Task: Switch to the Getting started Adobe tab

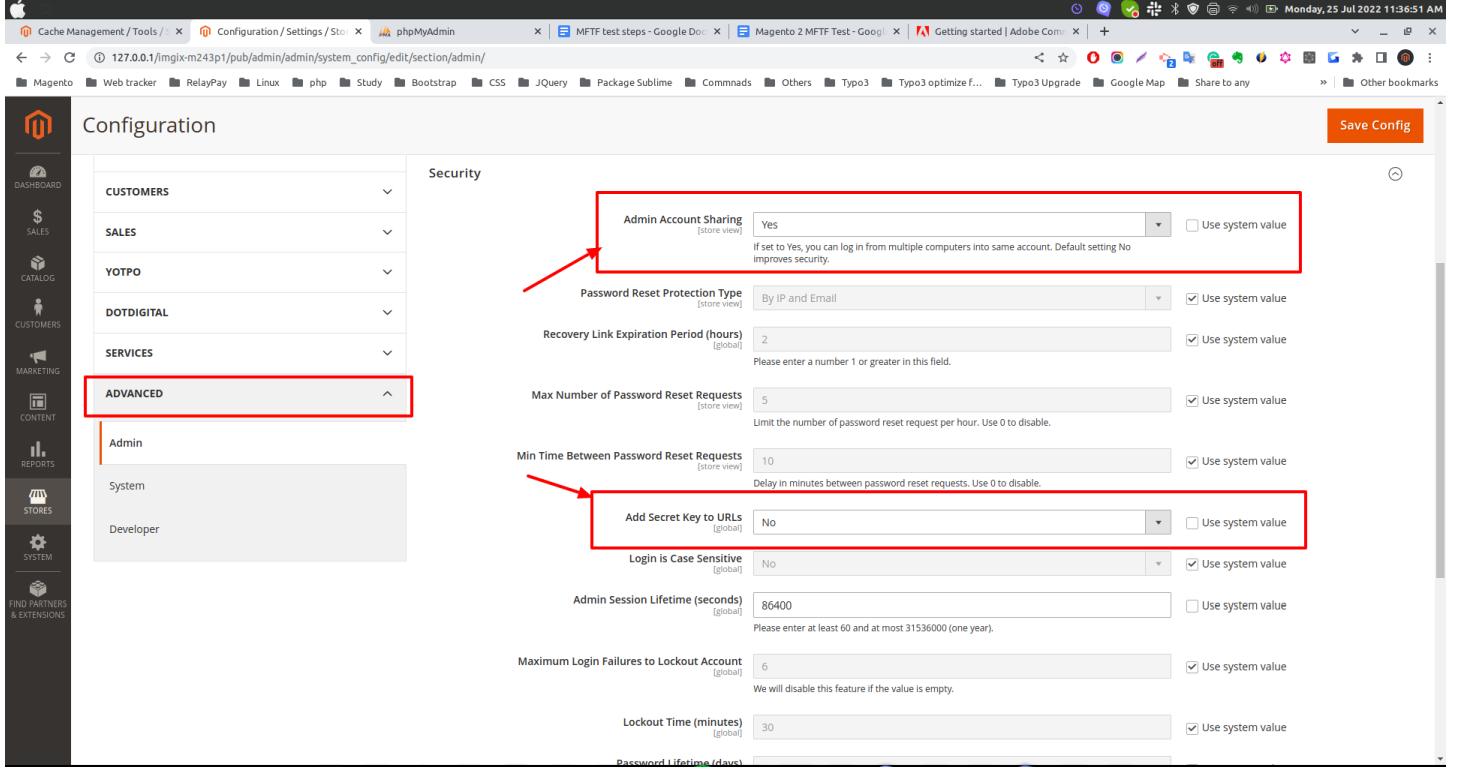Action: point(999,31)
